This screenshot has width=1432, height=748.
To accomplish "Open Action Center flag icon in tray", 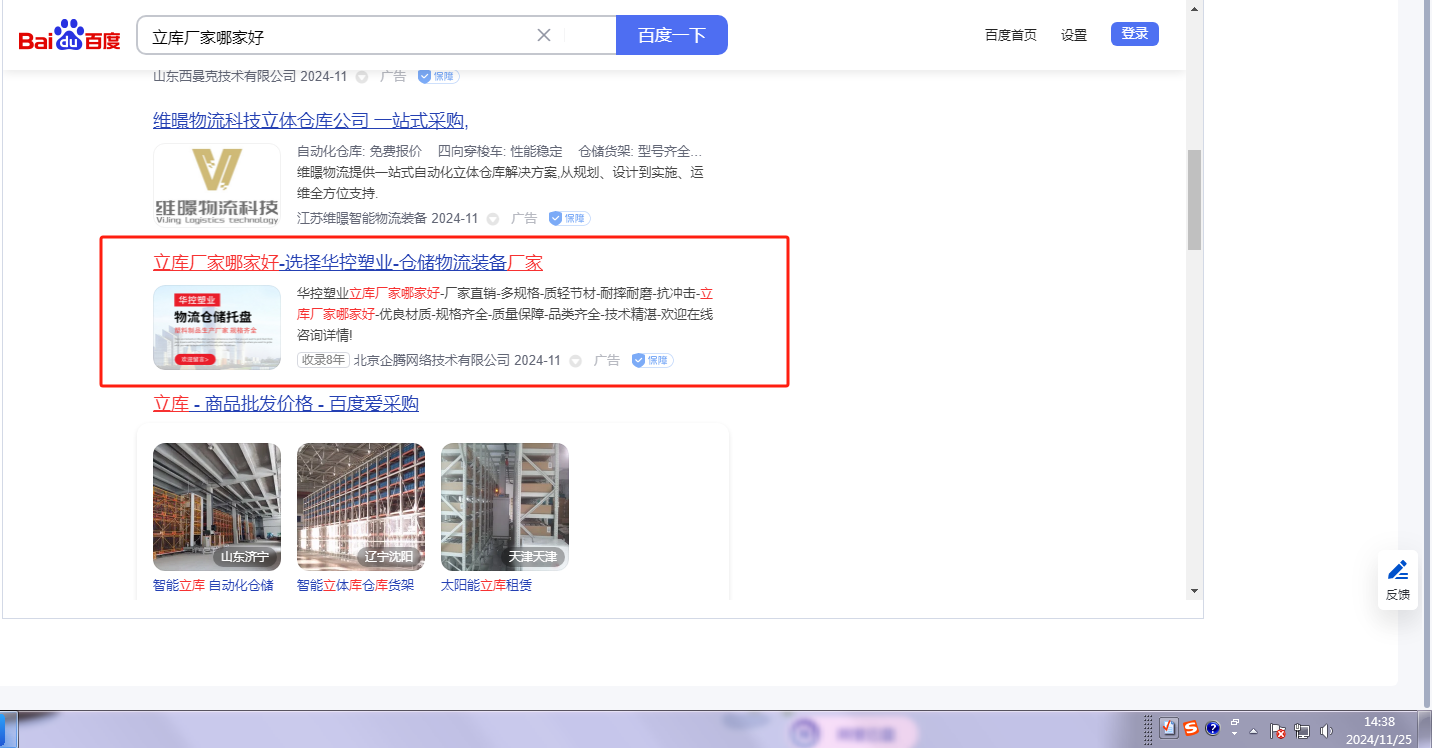I will [x=1278, y=731].
